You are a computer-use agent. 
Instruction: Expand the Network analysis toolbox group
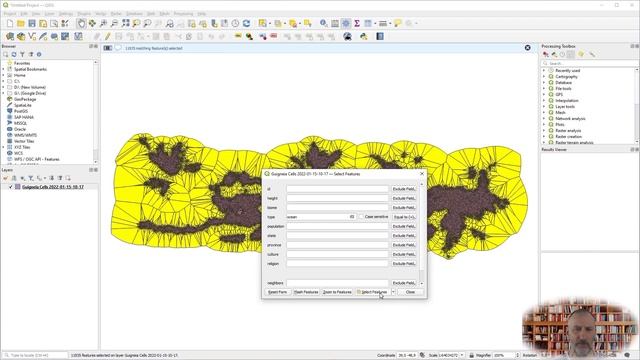tap(544, 118)
